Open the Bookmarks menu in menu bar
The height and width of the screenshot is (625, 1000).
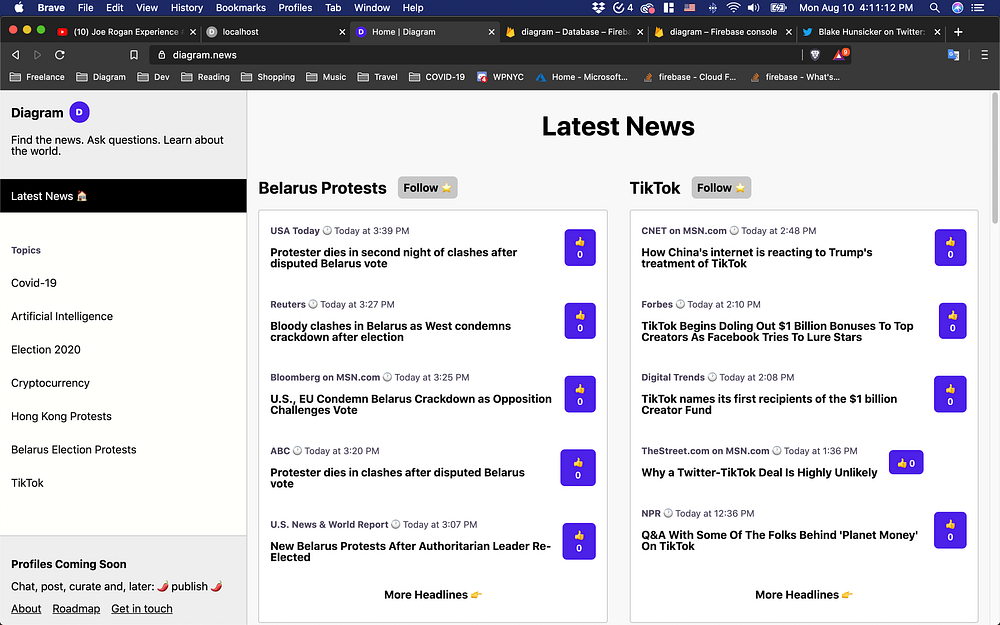241,8
